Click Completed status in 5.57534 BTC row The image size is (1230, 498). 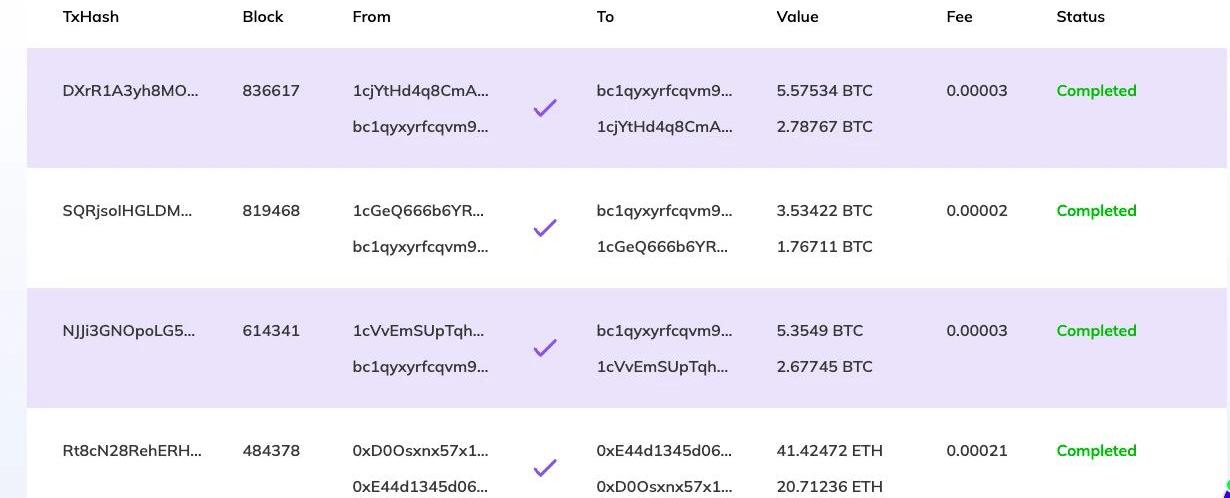[x=1096, y=91]
